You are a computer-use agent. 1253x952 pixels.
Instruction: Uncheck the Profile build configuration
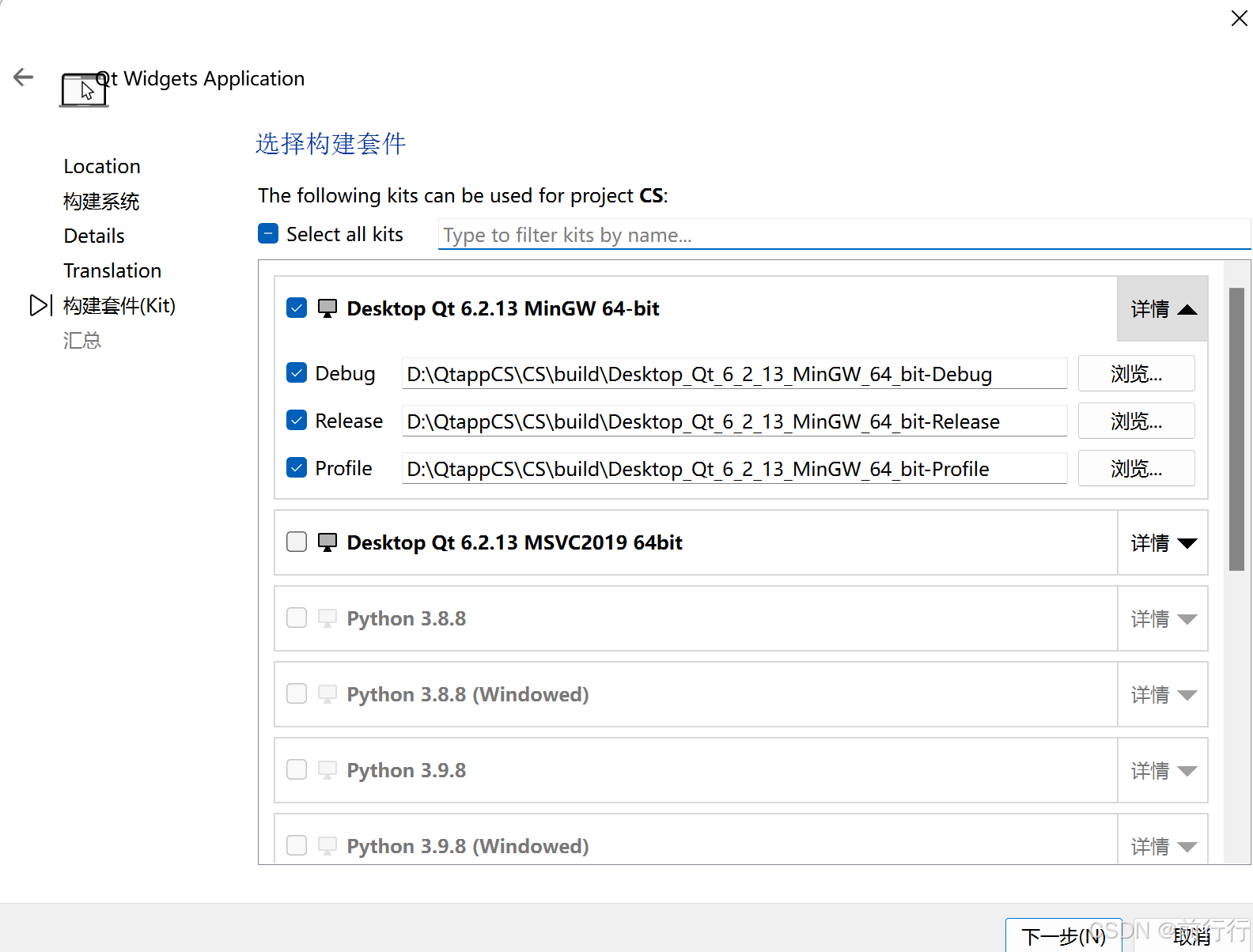tap(297, 467)
